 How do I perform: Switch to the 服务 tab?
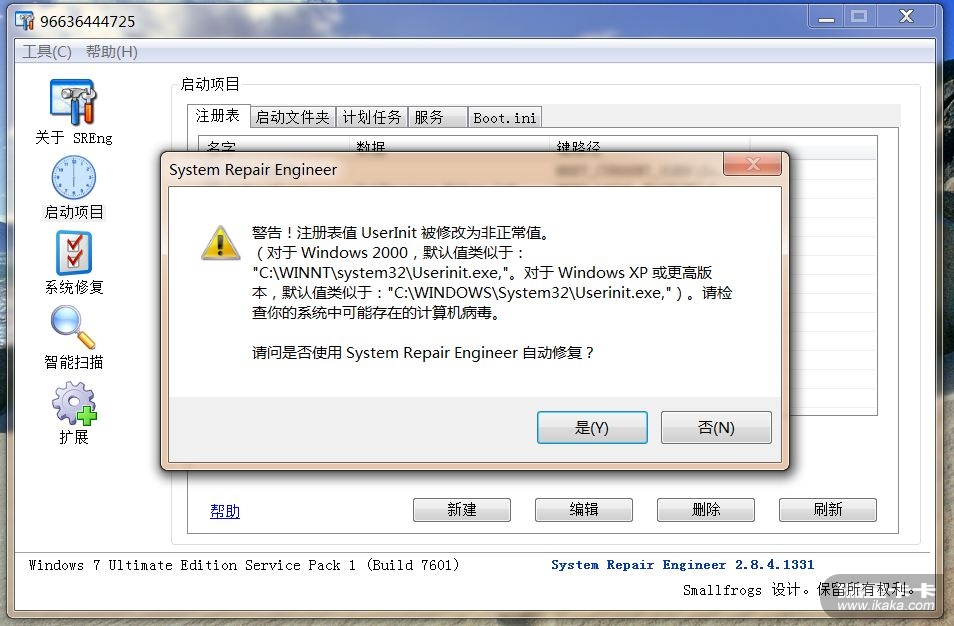click(x=438, y=117)
